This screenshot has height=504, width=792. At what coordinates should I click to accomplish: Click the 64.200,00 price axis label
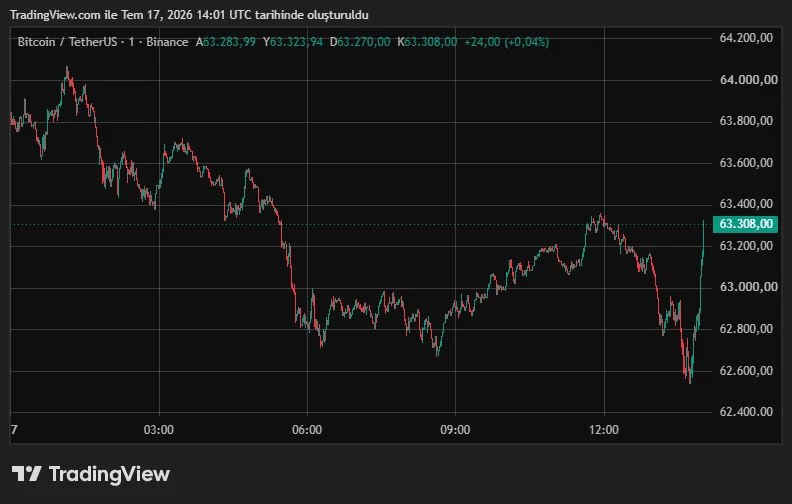pyautogui.click(x=746, y=38)
